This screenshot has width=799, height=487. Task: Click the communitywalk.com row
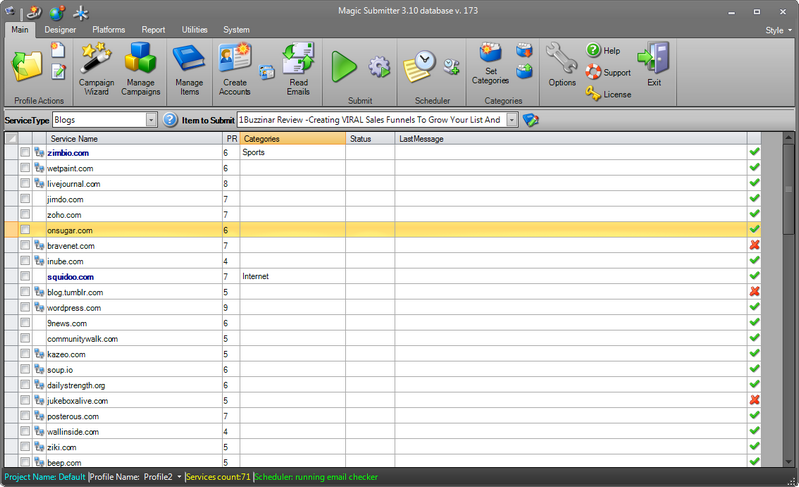(x=383, y=338)
